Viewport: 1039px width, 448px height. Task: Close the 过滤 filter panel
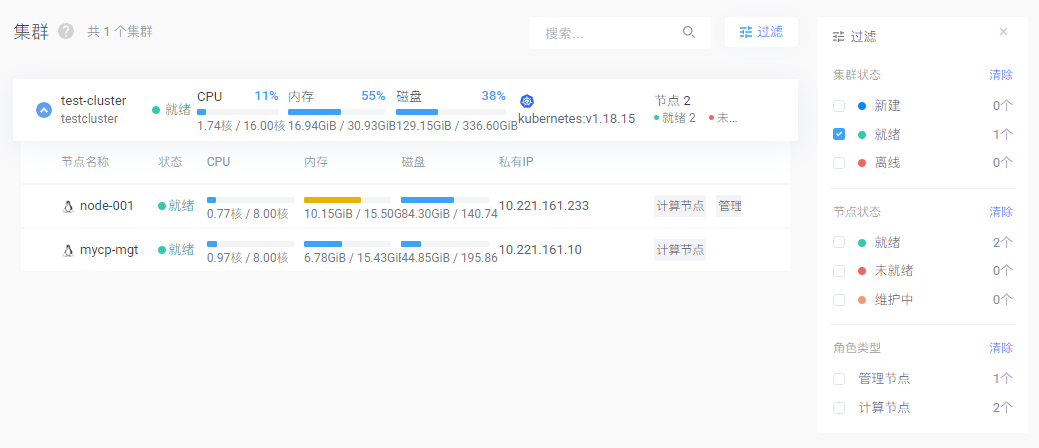(x=1003, y=32)
